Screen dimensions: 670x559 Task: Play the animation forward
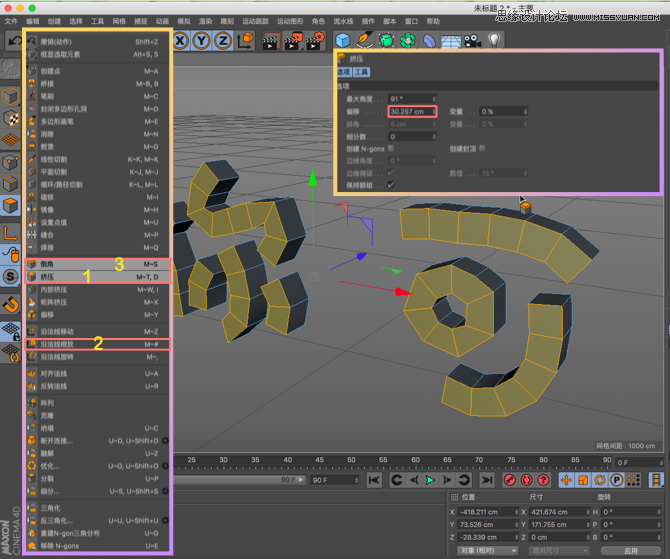(x=430, y=480)
